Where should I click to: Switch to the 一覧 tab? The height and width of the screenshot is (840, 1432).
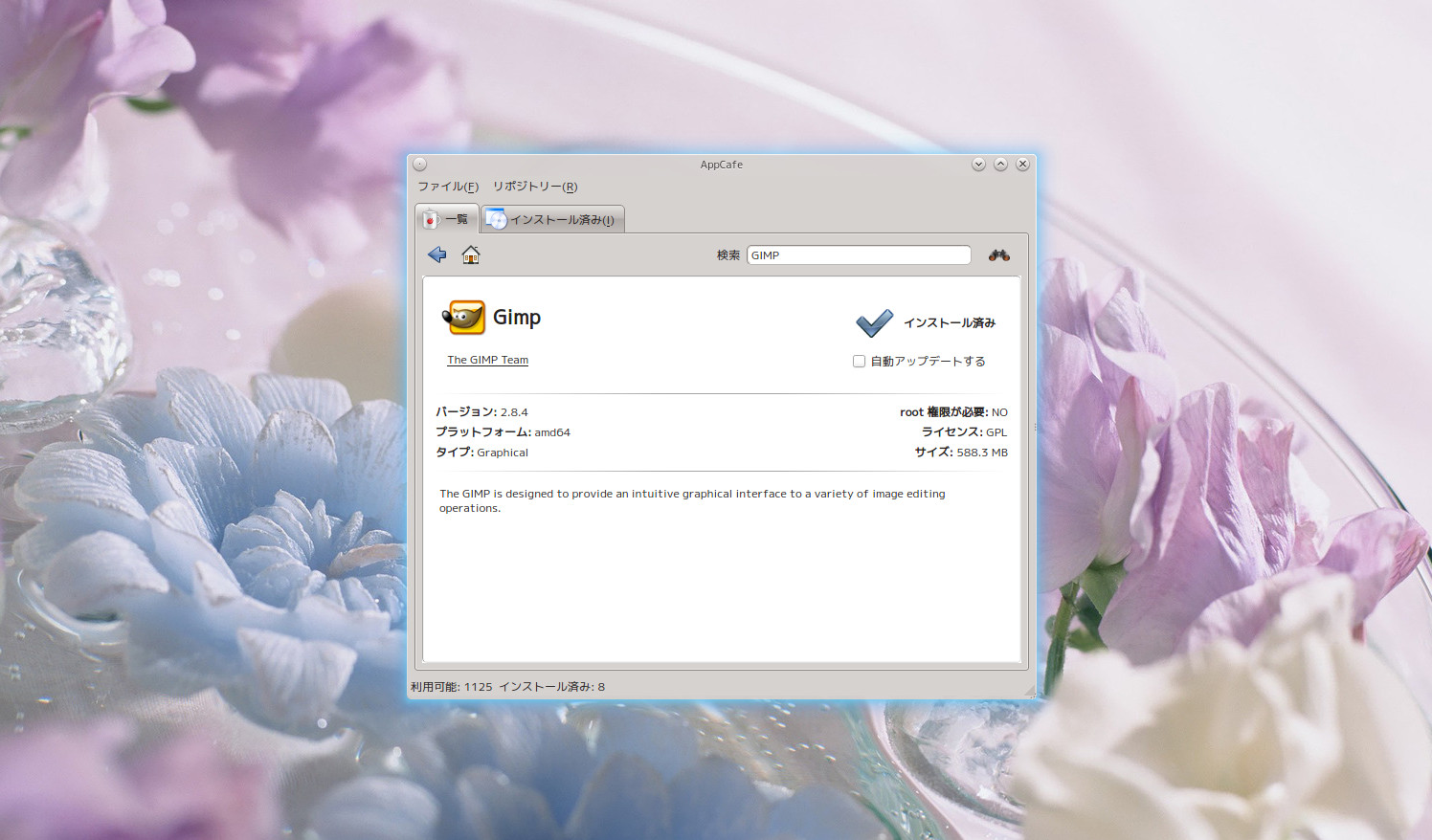447,219
